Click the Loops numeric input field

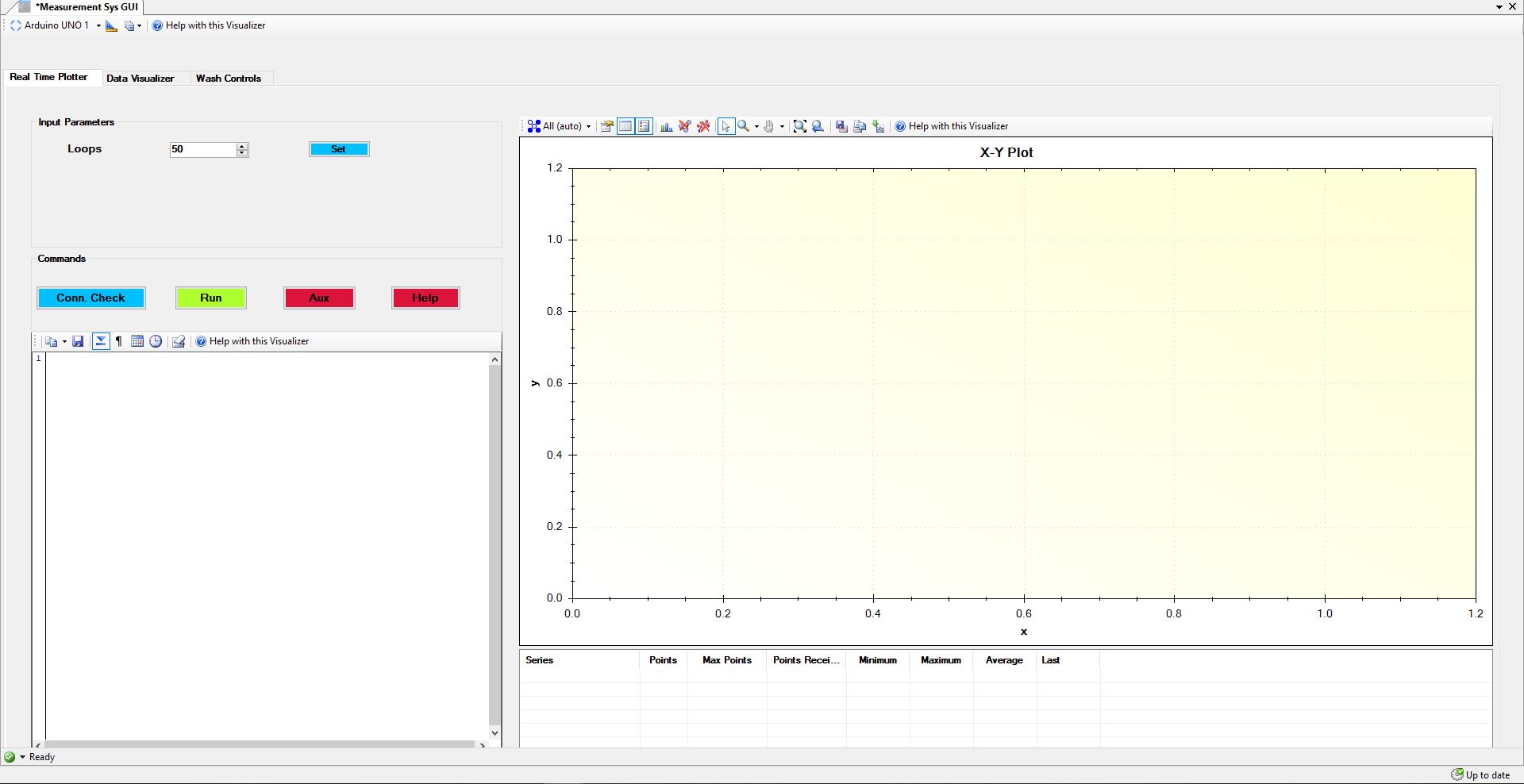(202, 149)
